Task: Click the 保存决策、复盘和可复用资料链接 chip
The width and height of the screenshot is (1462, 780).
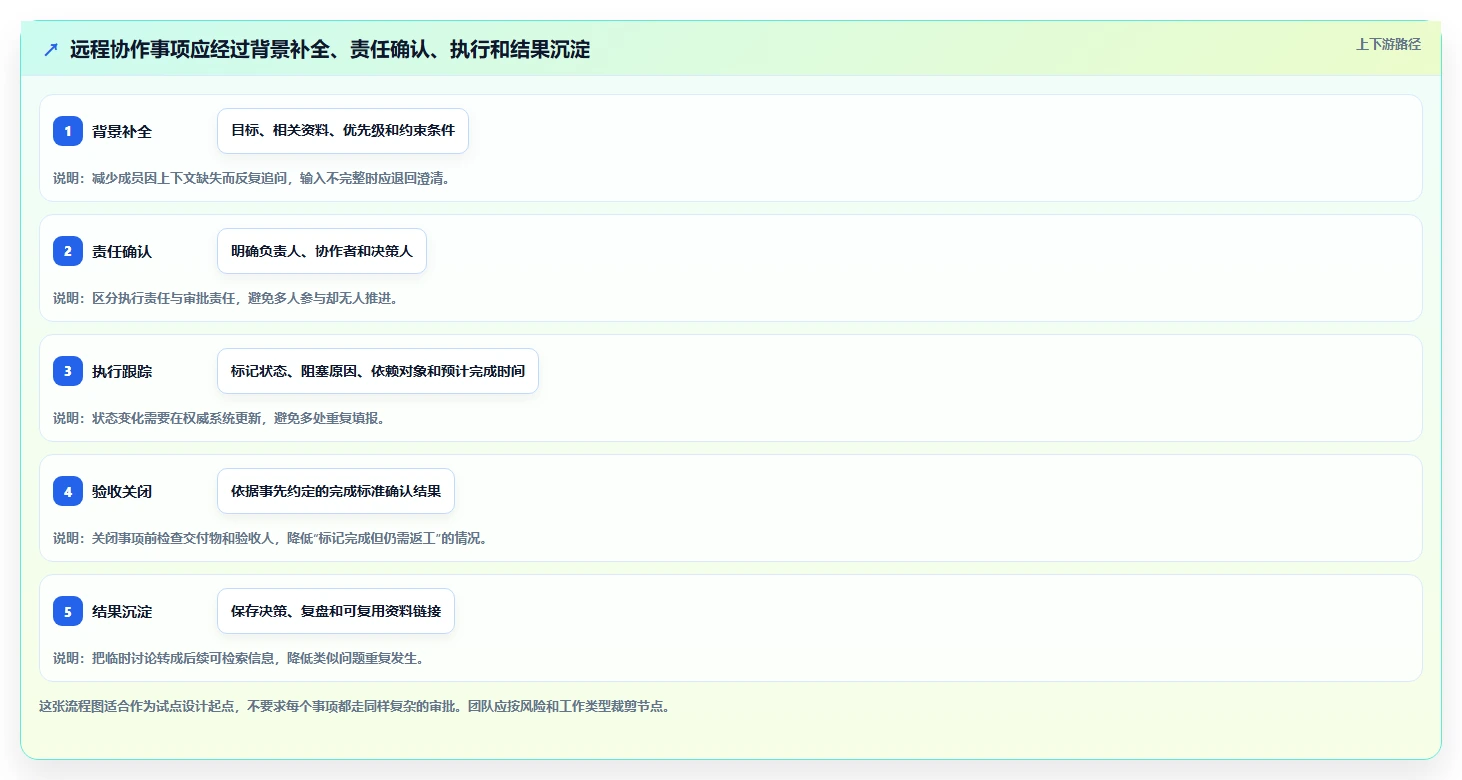Action: click(x=336, y=611)
